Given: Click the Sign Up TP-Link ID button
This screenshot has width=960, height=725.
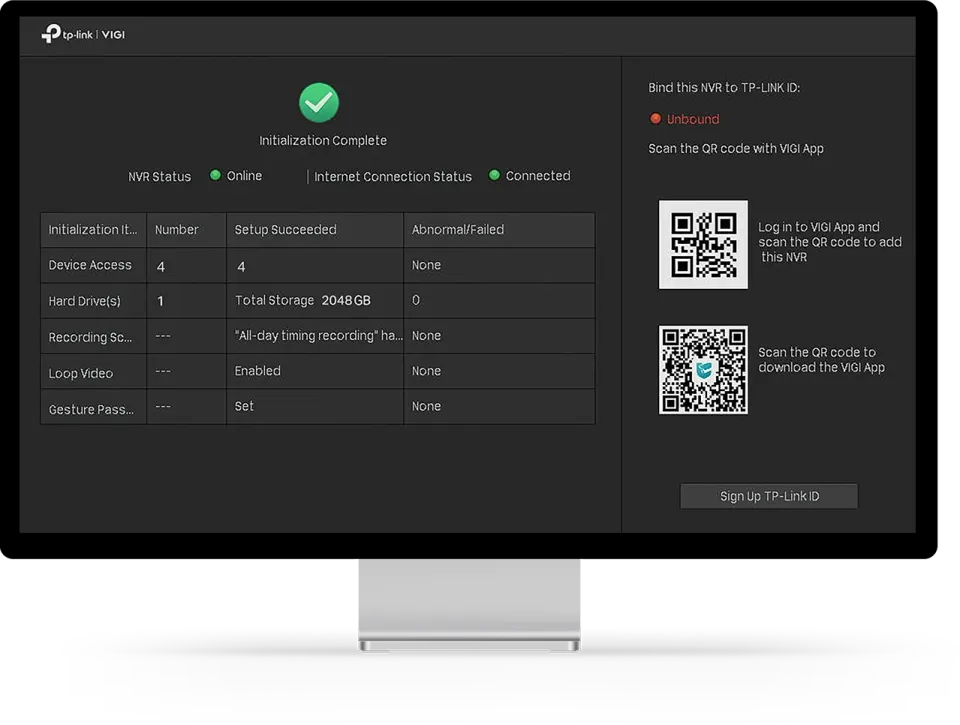Looking at the screenshot, I should 769,496.
